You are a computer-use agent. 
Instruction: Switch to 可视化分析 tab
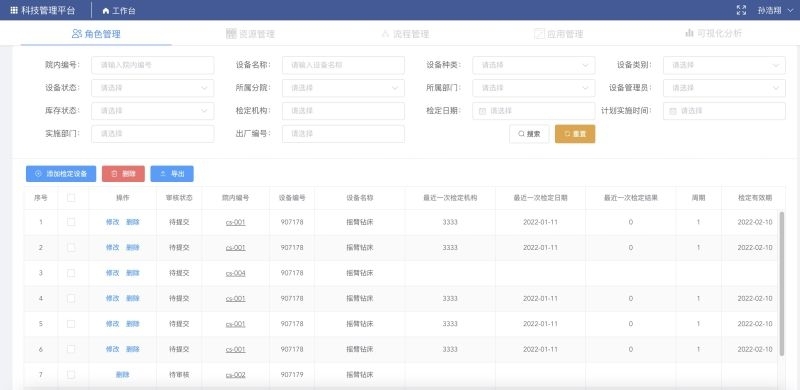point(713,34)
